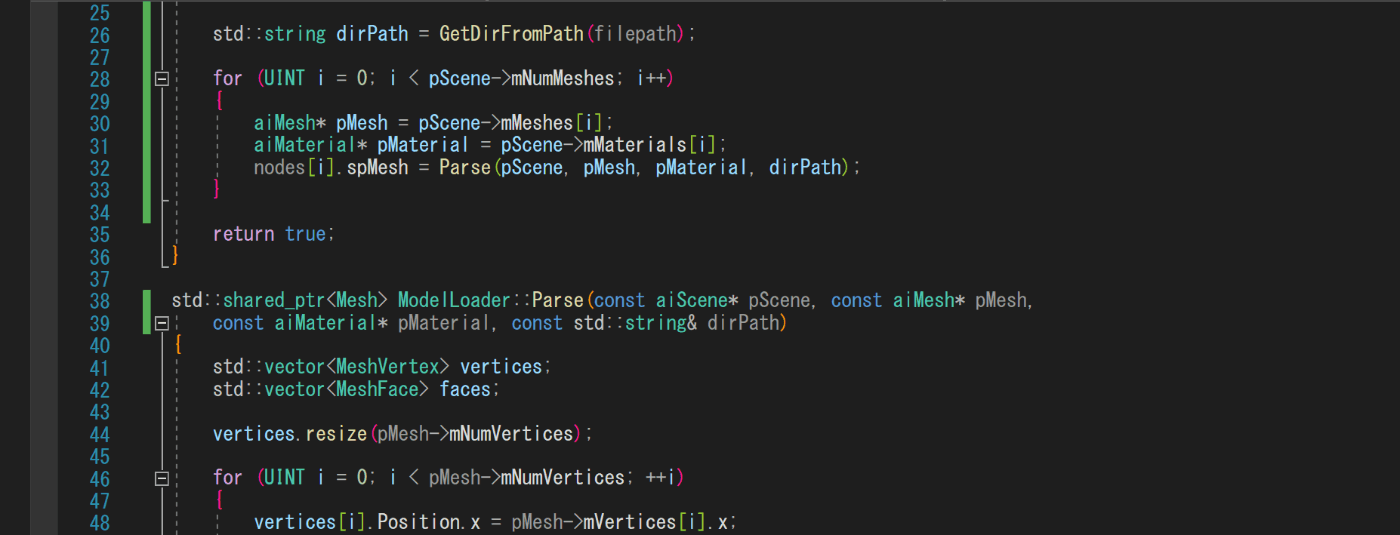Click aiScene* parameter type on line 38
The height and width of the screenshot is (535, 1400).
[696, 300]
